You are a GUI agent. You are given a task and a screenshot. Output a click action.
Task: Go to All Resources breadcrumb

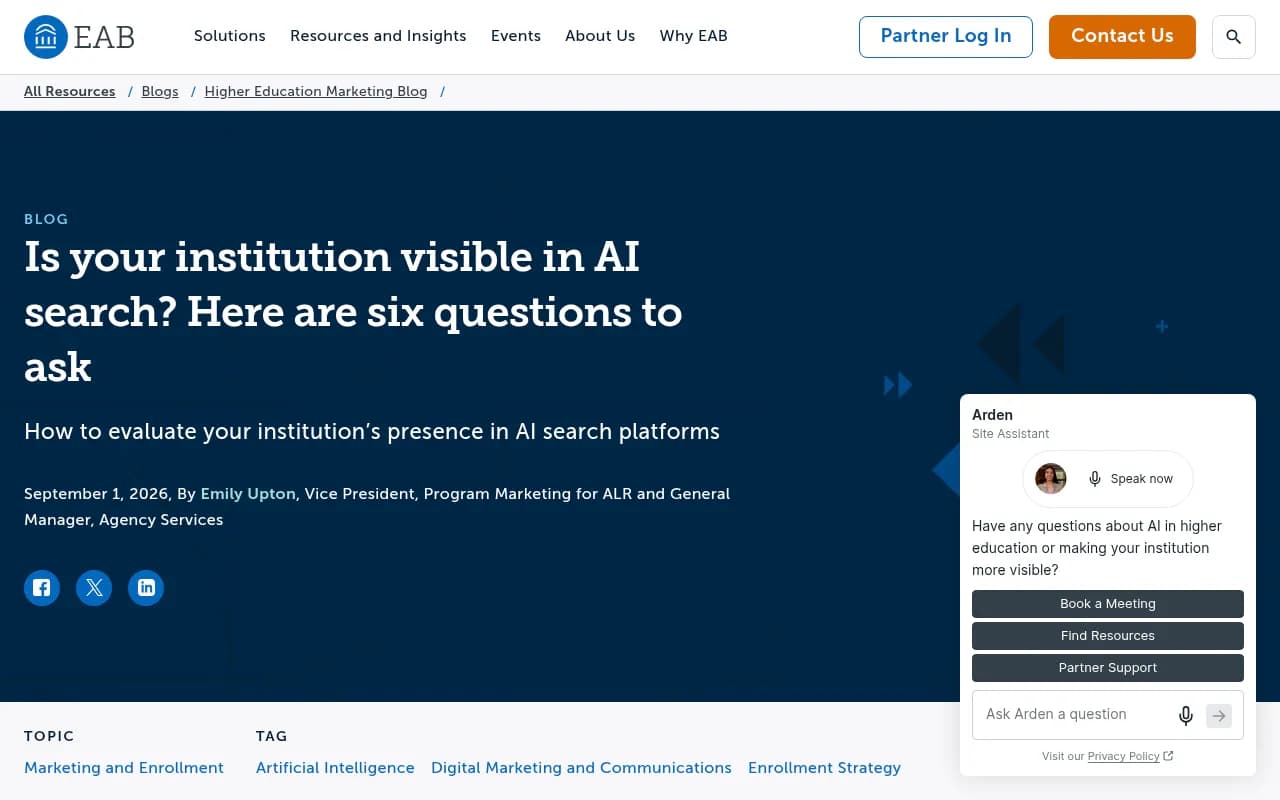(70, 92)
